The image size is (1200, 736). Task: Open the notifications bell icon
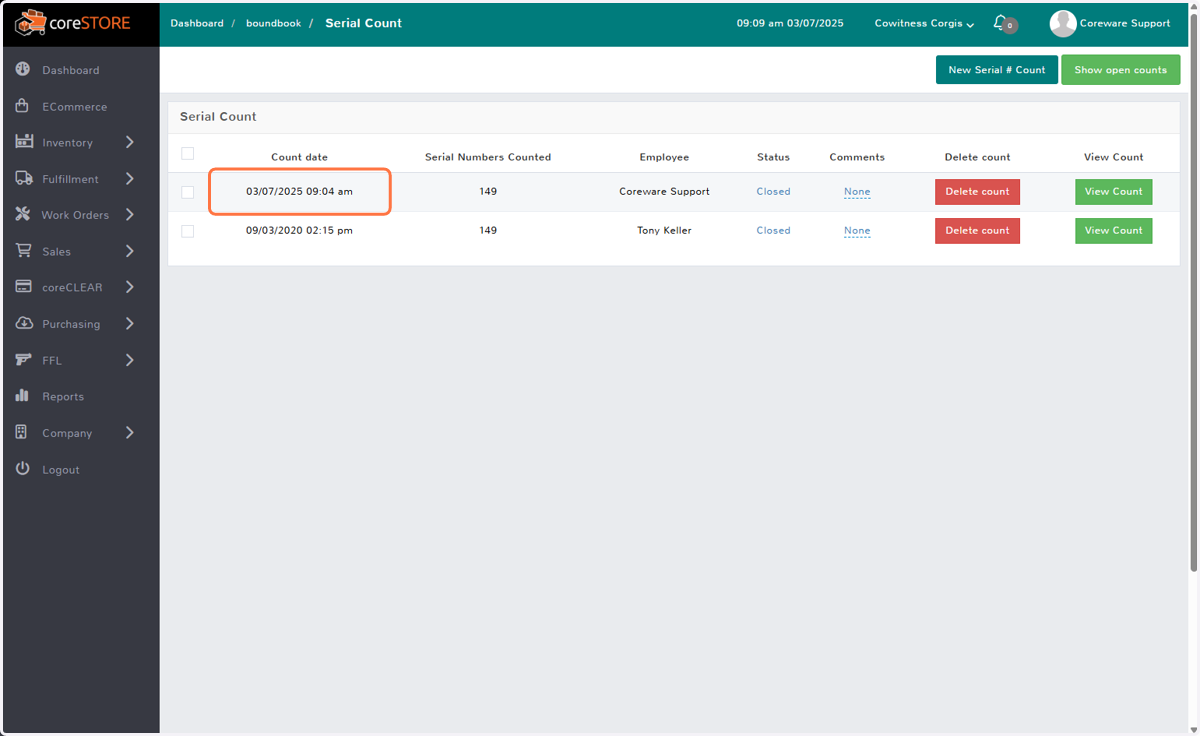pyautogui.click(x=1003, y=23)
